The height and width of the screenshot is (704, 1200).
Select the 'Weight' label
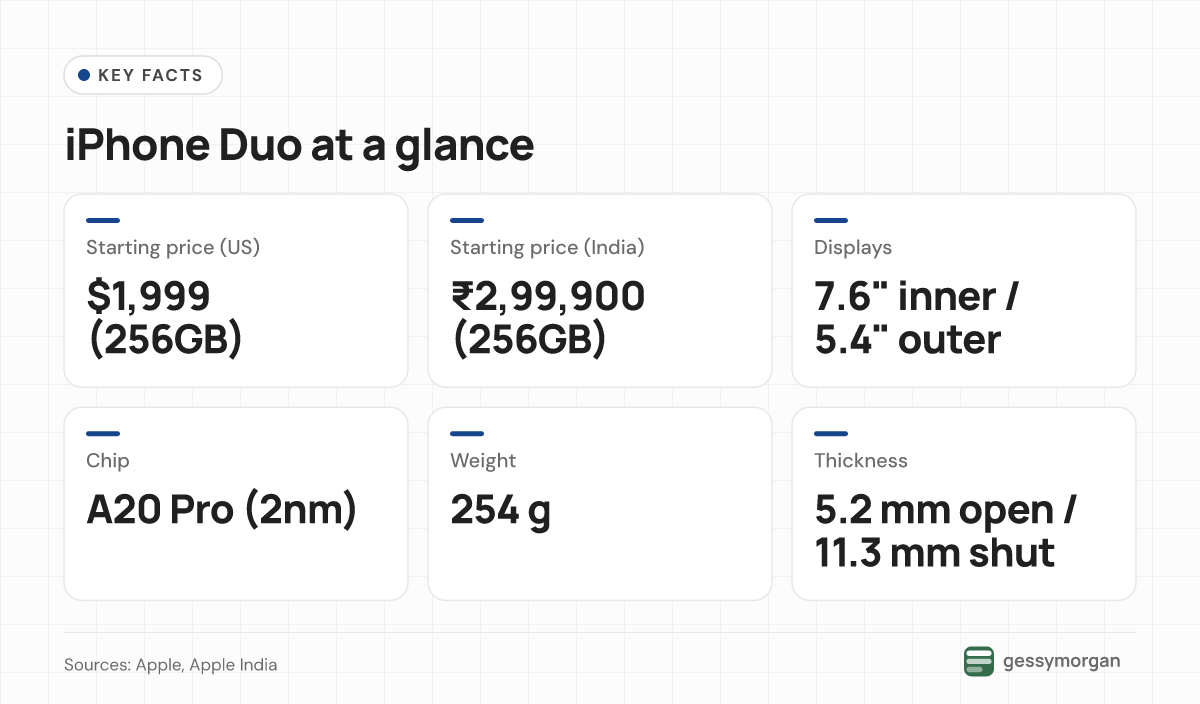pos(483,461)
